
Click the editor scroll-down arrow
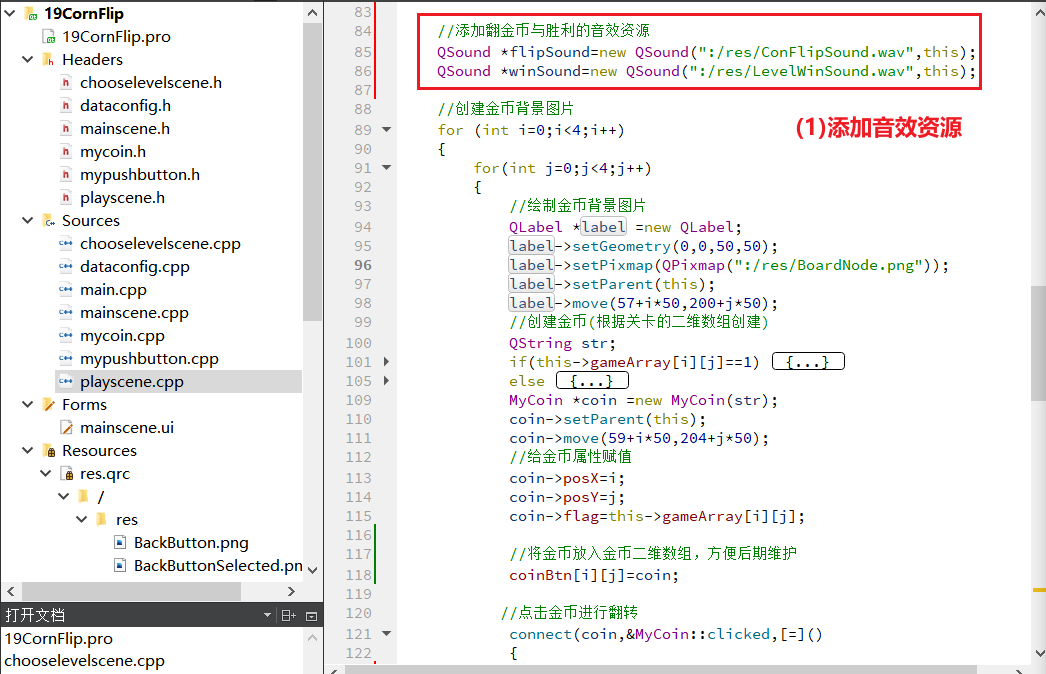pyautogui.click(x=1039, y=654)
